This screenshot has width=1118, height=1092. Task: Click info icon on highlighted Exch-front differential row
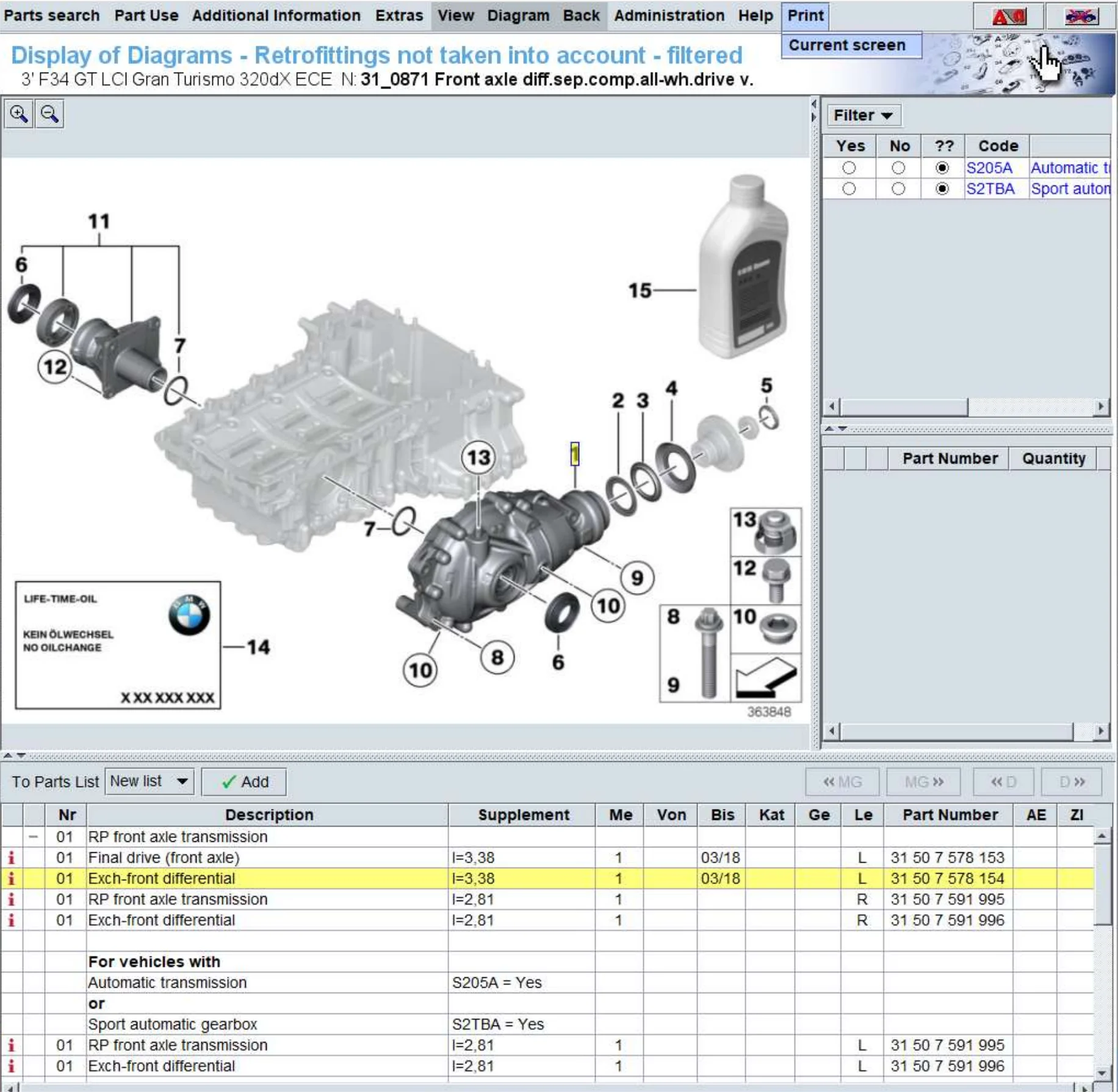(11, 878)
